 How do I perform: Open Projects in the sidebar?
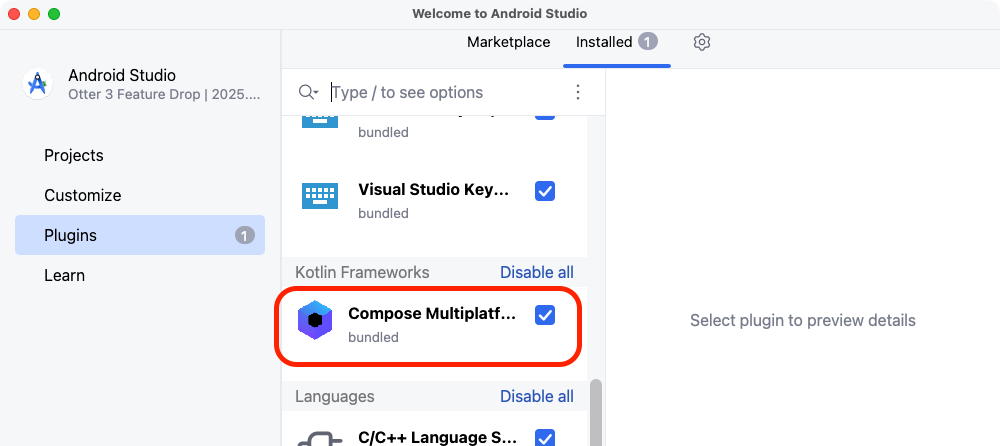(74, 155)
